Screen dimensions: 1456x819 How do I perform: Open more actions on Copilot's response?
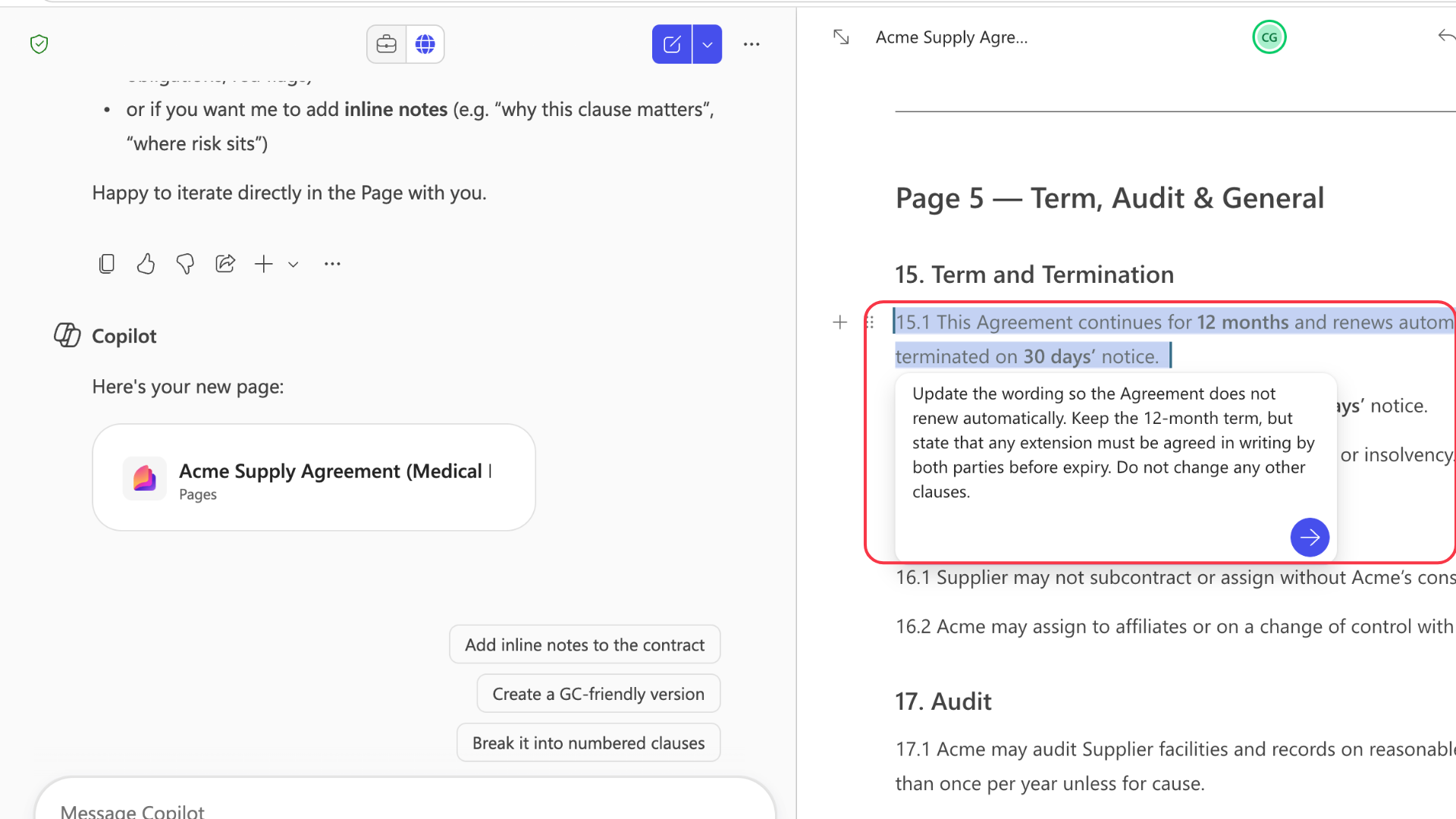(x=331, y=263)
